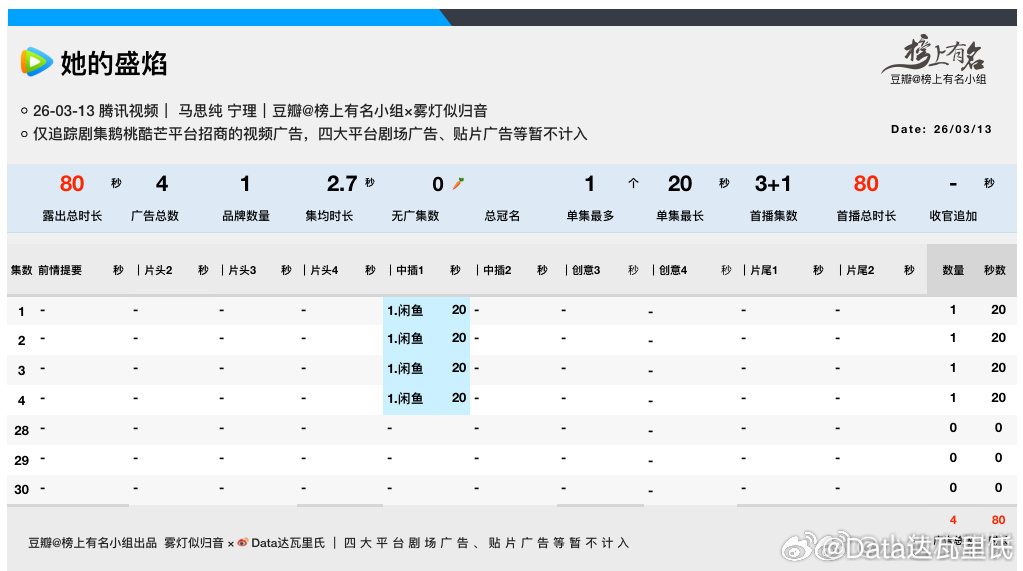The image size is (1023, 571).
Task: Click the 品牌数量 label
Action: click(x=246, y=215)
